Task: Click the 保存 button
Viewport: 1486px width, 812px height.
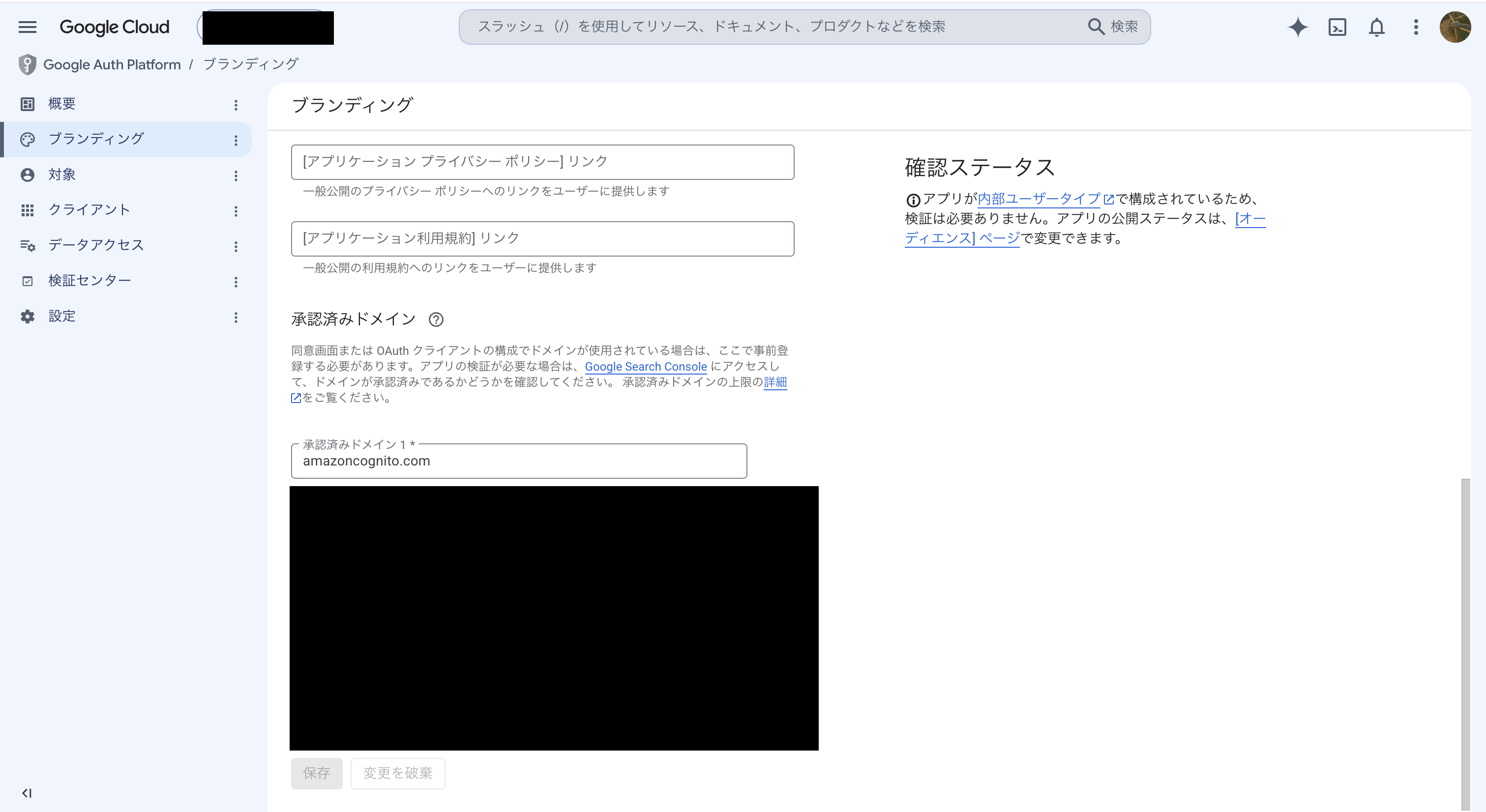Action: pos(317,773)
